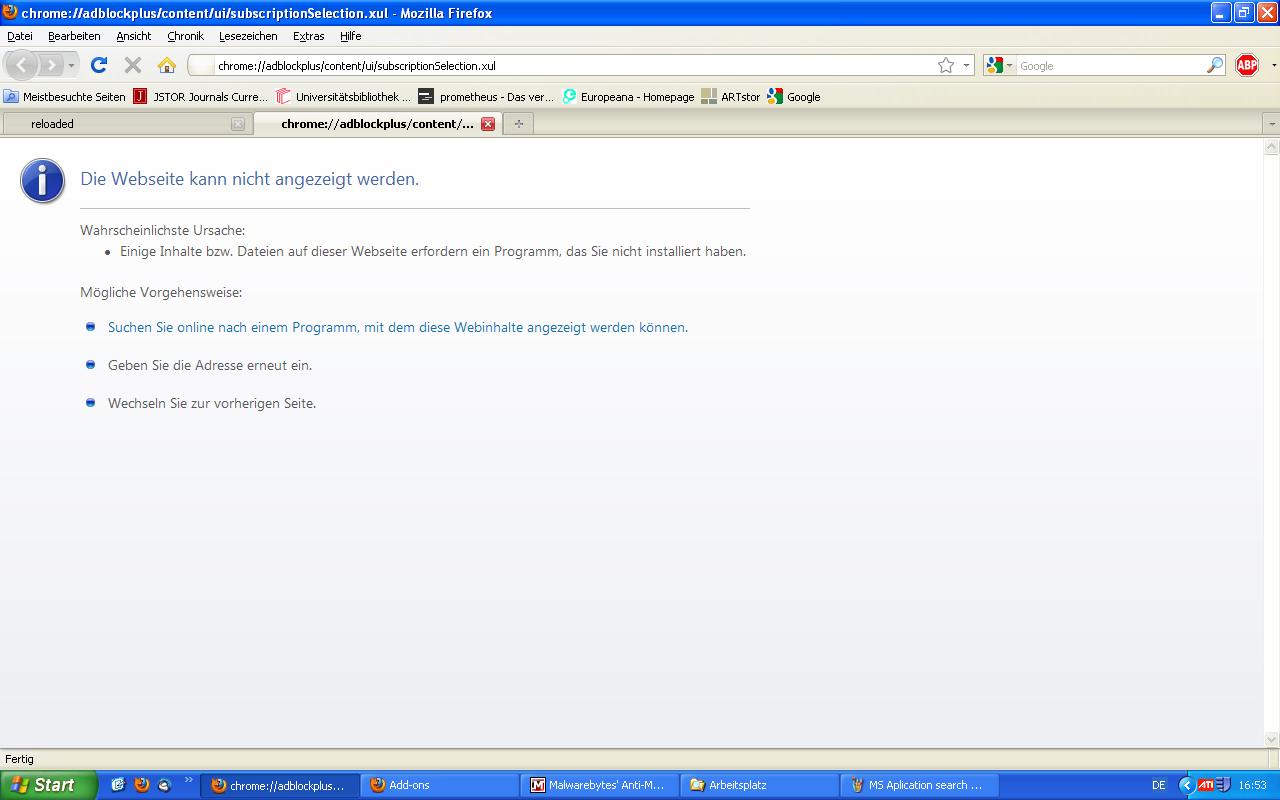Open the list all tabs dropdown

pyautogui.click(x=1271, y=124)
